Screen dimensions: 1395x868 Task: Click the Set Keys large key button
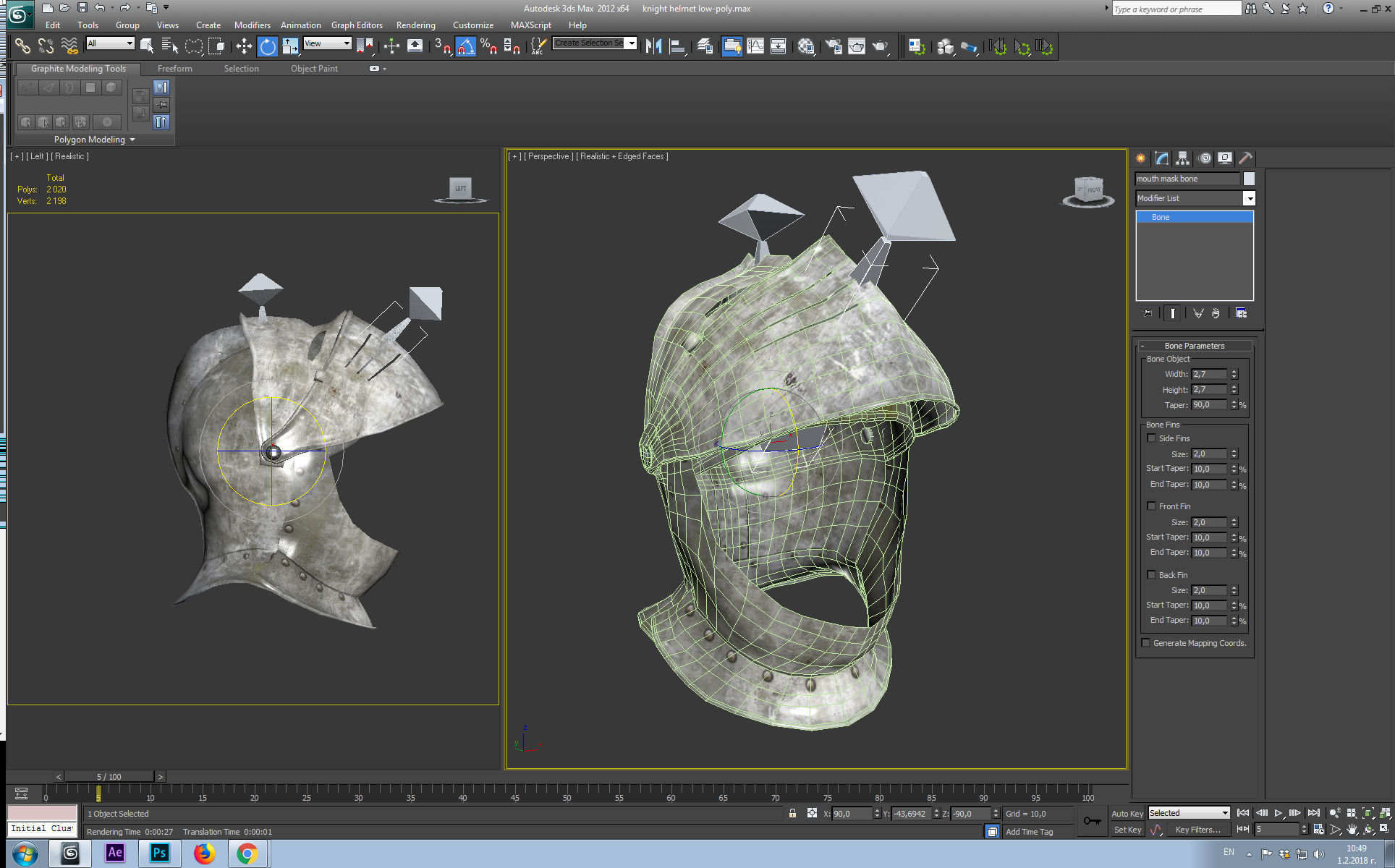coord(1092,821)
